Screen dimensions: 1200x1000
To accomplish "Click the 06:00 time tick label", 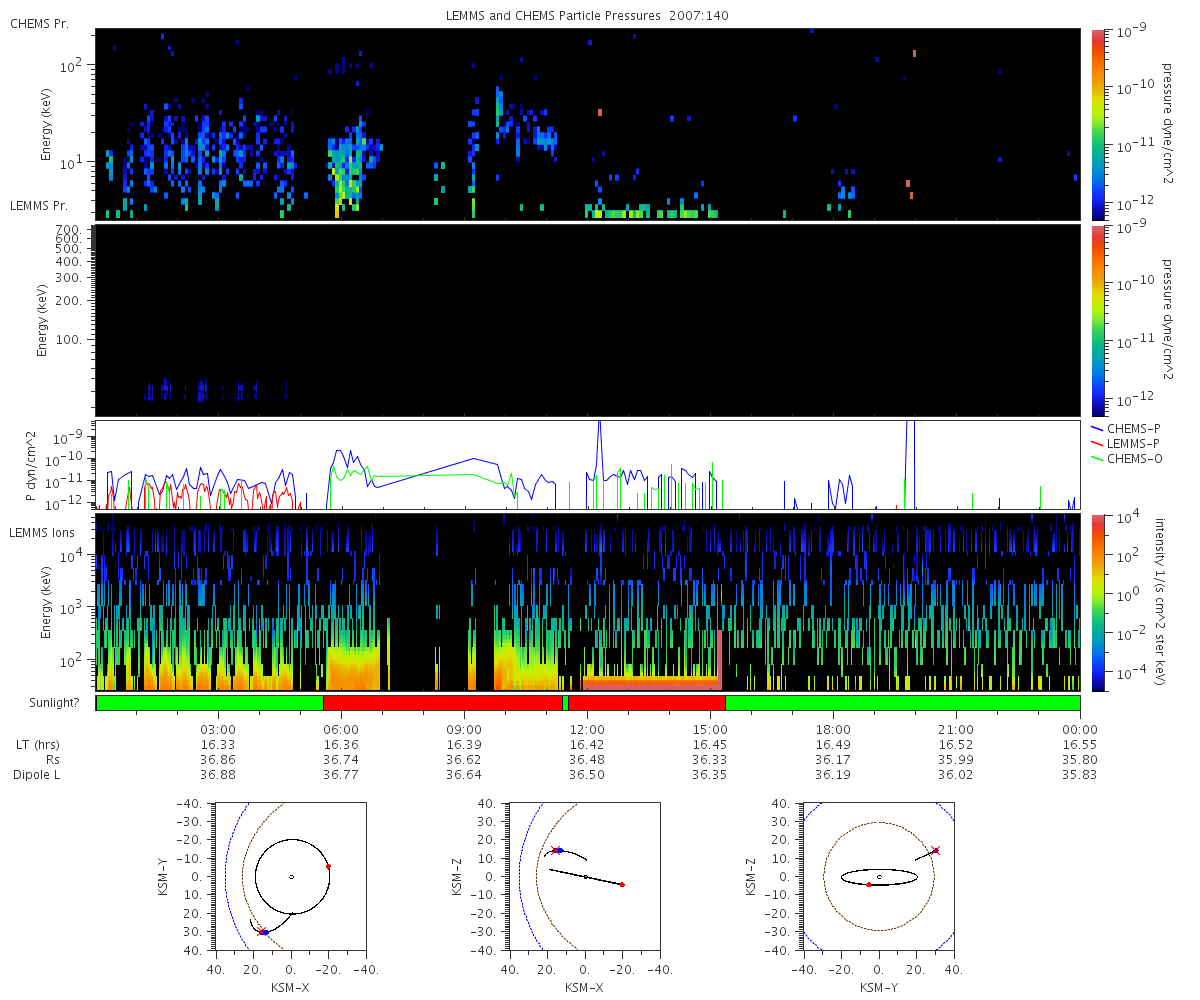I will [341, 729].
